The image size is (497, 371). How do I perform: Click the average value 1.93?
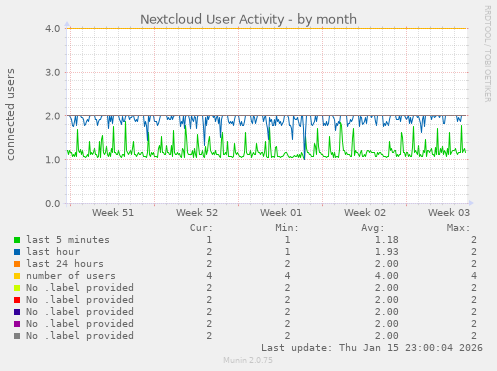click(387, 252)
